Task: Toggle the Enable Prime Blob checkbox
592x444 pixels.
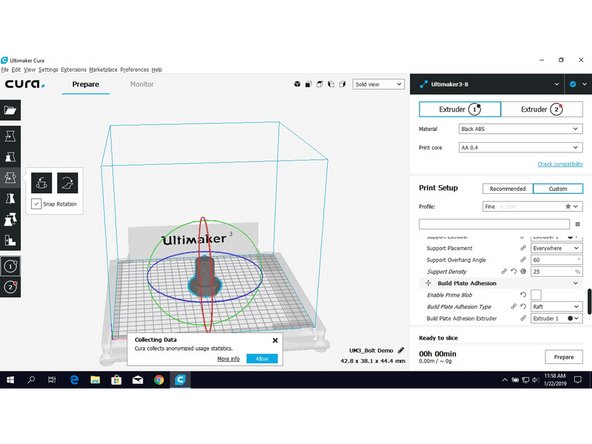Action: 536,294
